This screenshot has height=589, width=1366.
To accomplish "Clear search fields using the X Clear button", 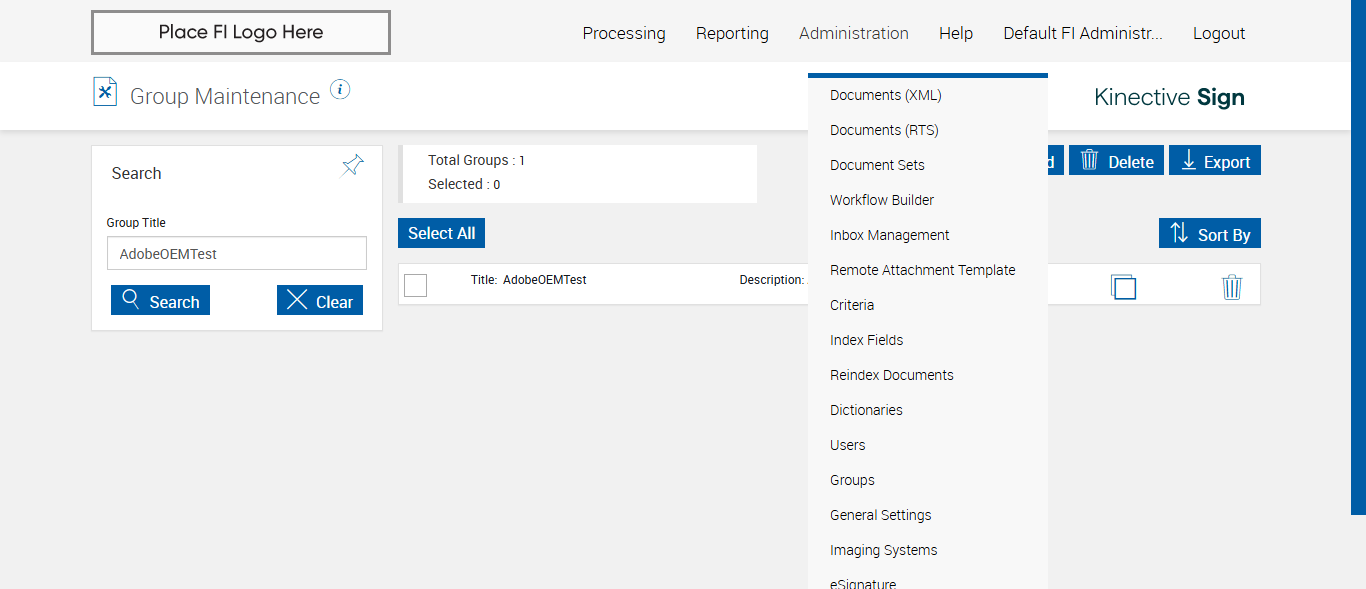I will (320, 301).
